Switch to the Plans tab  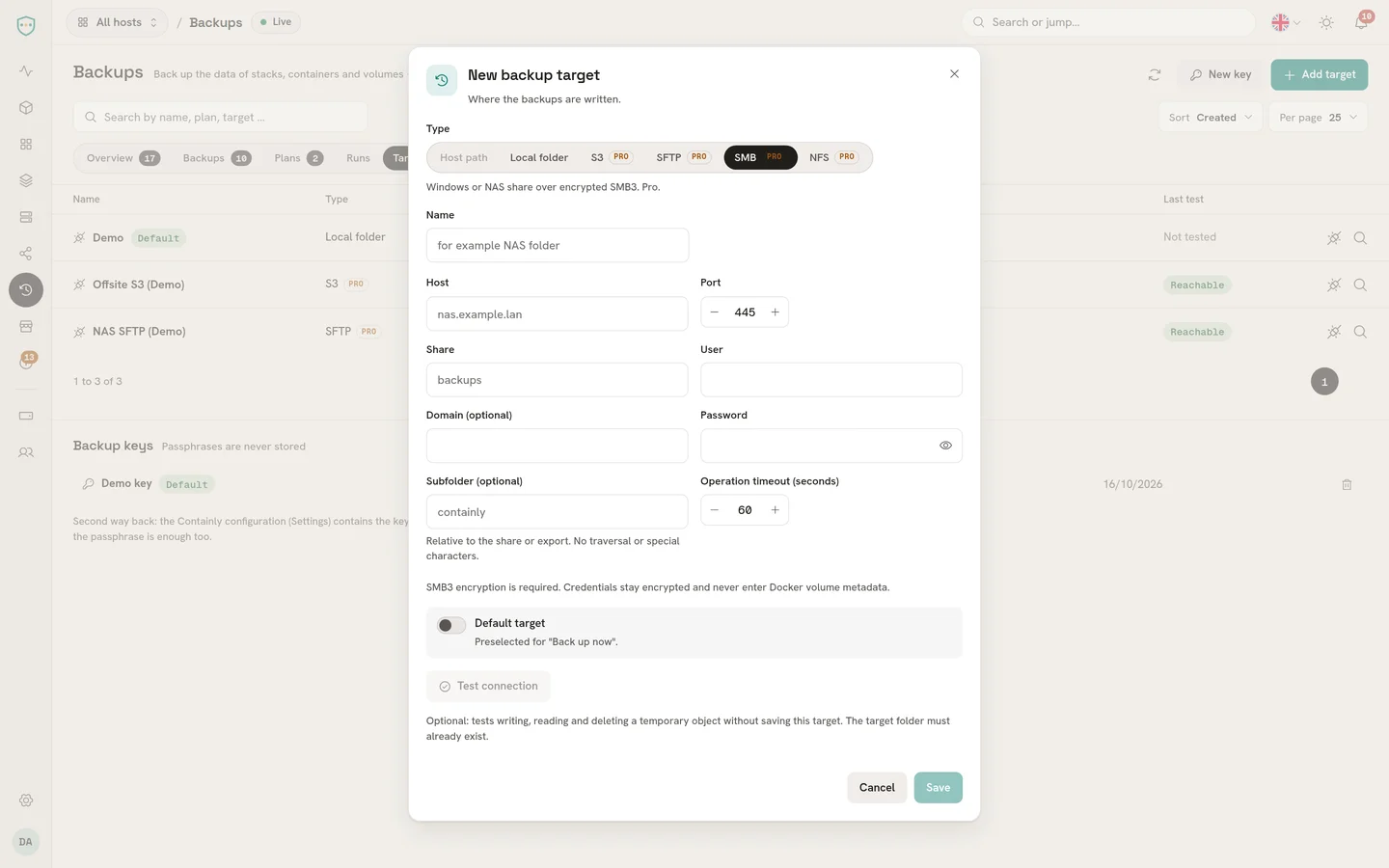tap(299, 158)
